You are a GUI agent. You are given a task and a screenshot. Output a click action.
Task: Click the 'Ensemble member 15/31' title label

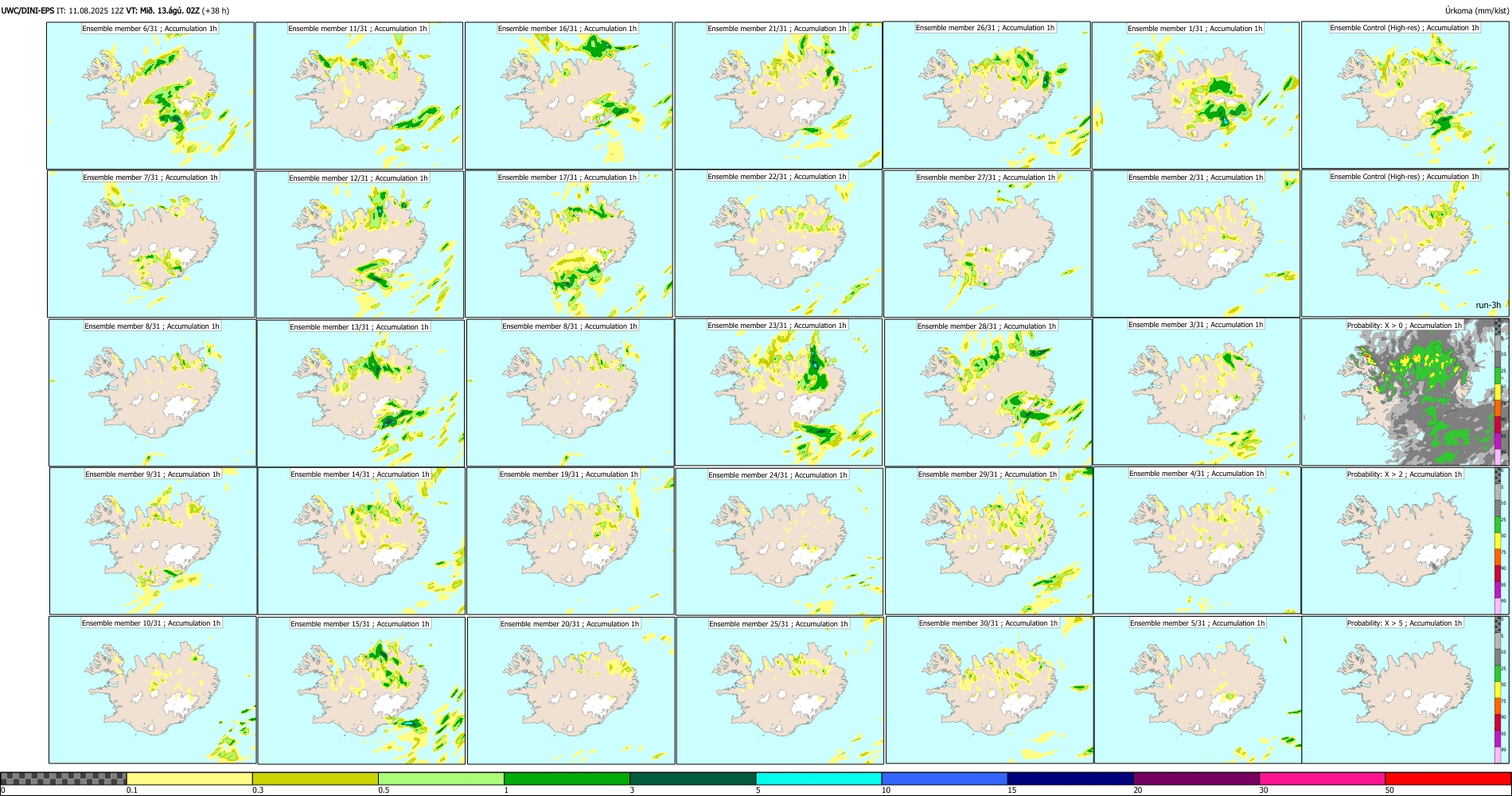pos(360,624)
